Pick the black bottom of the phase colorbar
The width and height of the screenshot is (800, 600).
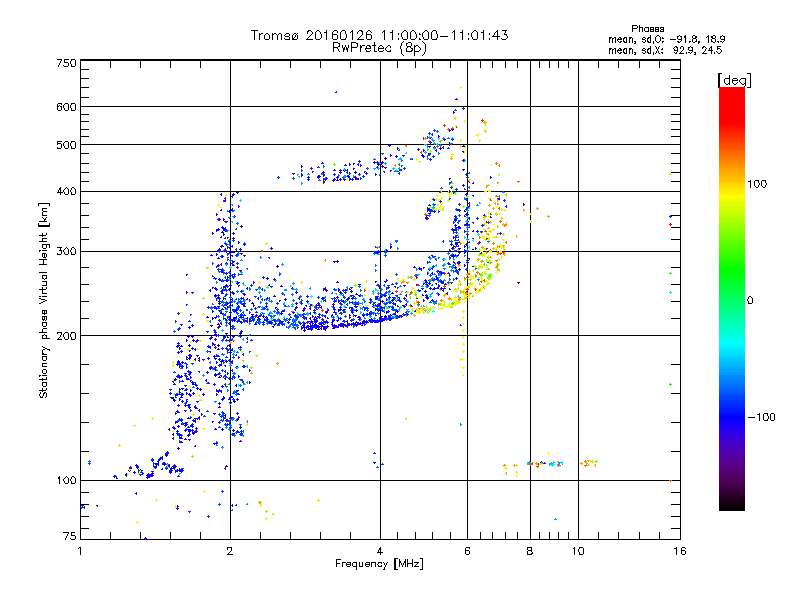(x=732, y=503)
